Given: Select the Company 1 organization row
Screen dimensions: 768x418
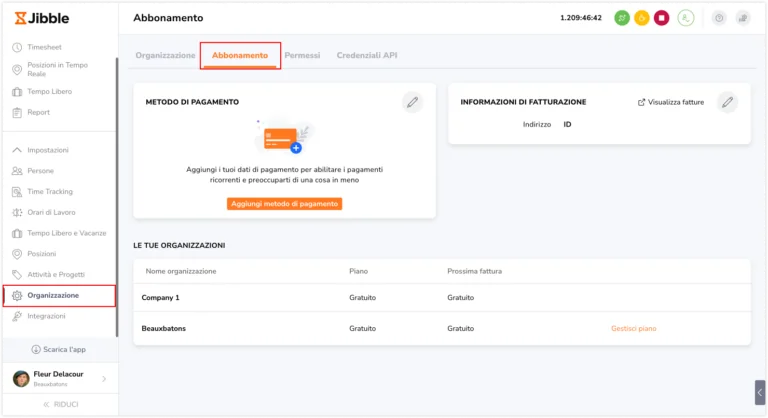Looking at the screenshot, I should click(160, 297).
